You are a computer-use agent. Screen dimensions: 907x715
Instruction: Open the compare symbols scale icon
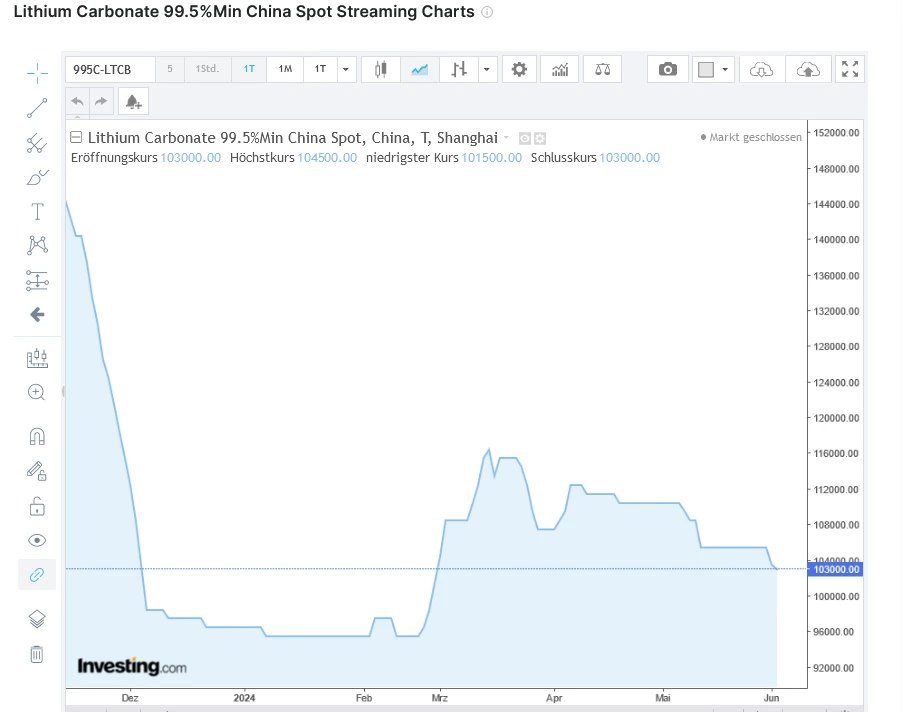[x=602, y=69]
